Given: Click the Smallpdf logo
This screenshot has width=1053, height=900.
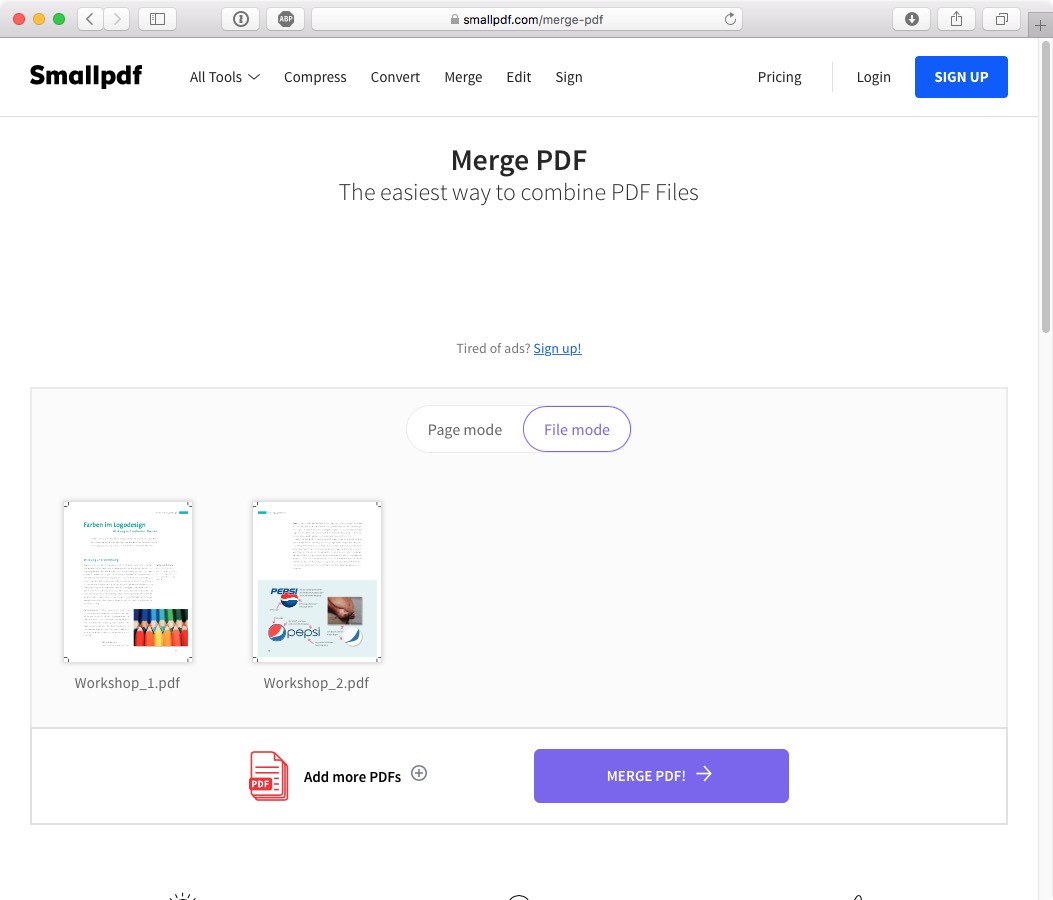Looking at the screenshot, I should (85, 76).
